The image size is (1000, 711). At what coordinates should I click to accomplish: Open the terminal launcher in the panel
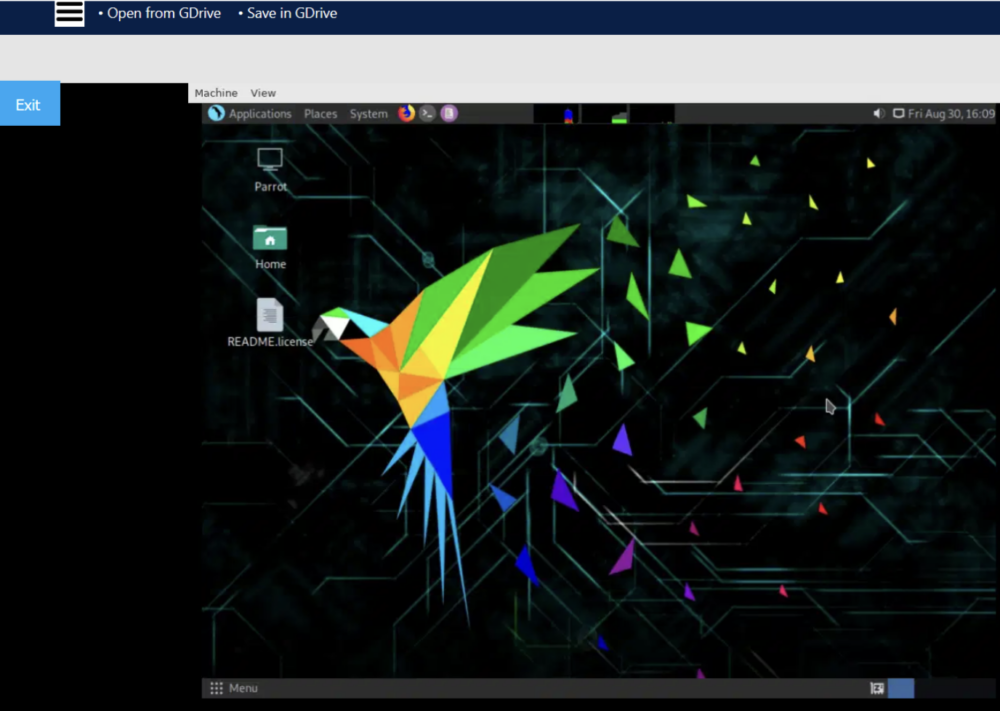click(x=427, y=113)
